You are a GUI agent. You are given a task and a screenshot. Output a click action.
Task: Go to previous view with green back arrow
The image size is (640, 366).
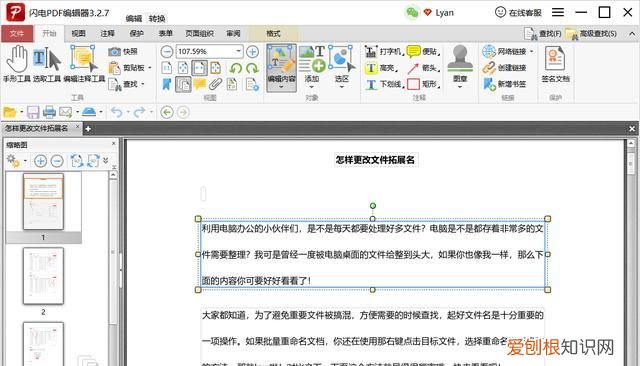click(167, 112)
